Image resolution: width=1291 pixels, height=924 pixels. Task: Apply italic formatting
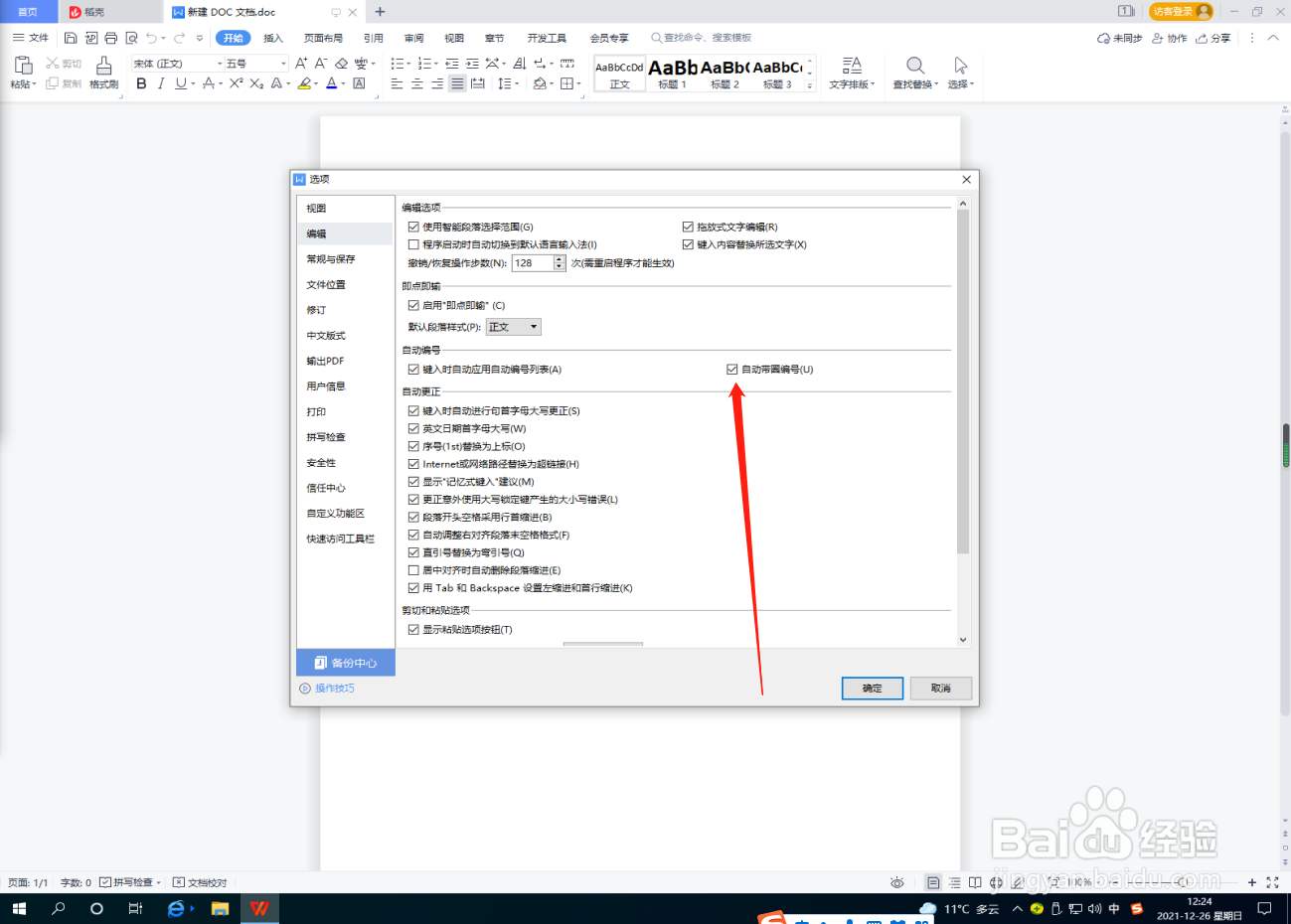pyautogui.click(x=160, y=83)
